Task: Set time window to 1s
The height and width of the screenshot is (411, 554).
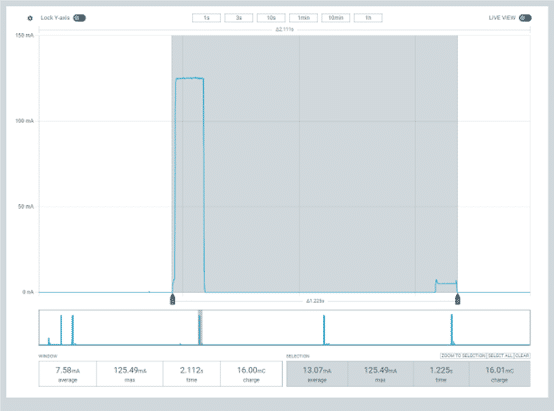Action: (x=206, y=18)
